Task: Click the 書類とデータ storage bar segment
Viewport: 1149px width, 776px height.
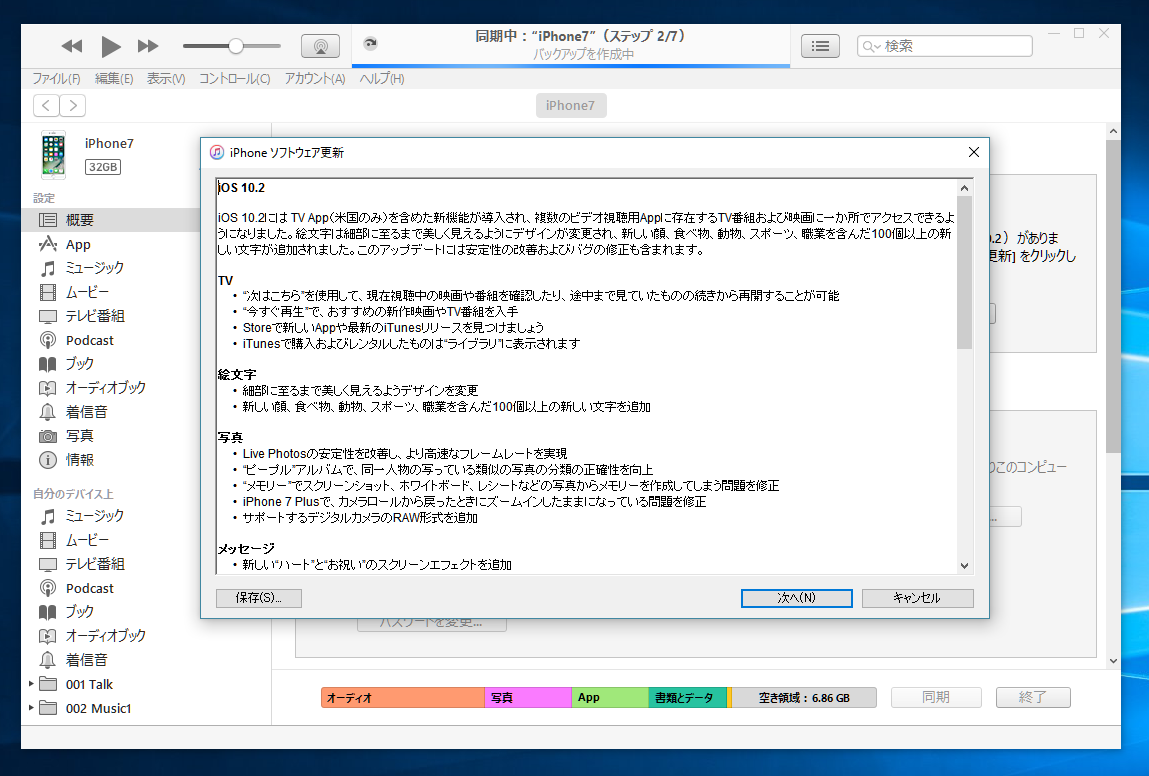Action: point(687,698)
